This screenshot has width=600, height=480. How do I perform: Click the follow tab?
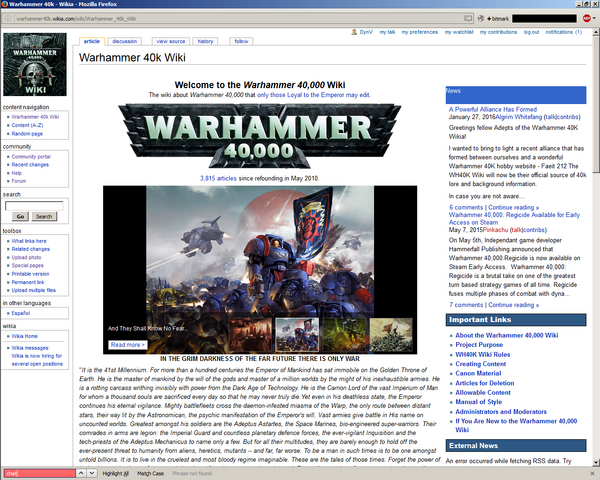[x=241, y=41]
